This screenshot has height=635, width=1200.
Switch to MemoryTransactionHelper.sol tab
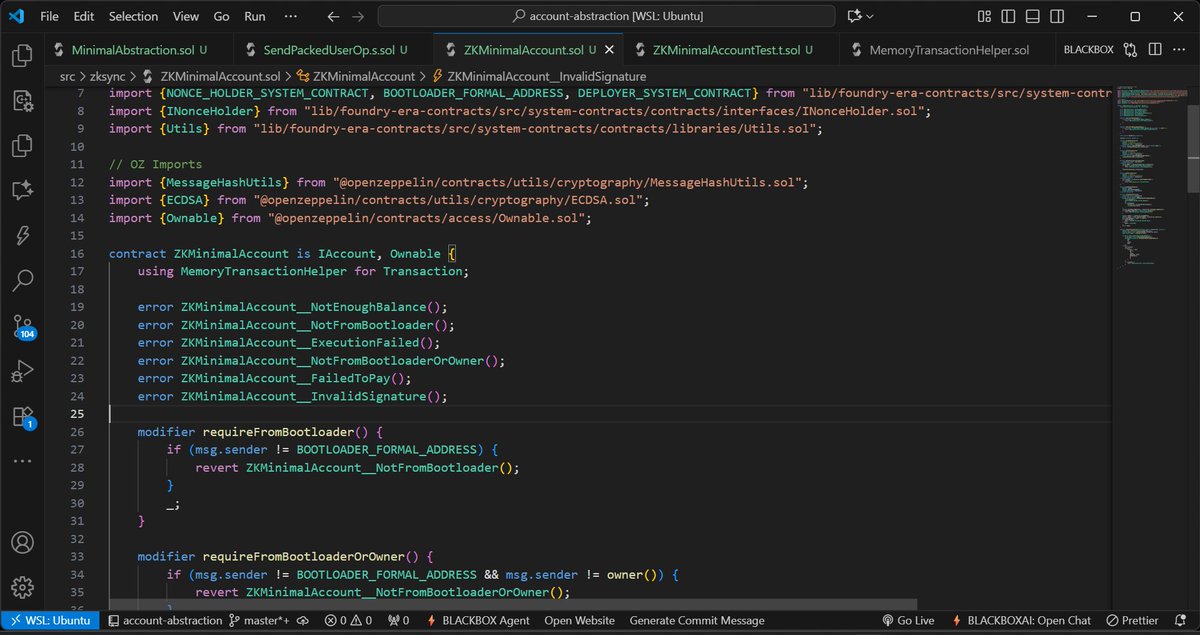pyautogui.click(x=949, y=49)
